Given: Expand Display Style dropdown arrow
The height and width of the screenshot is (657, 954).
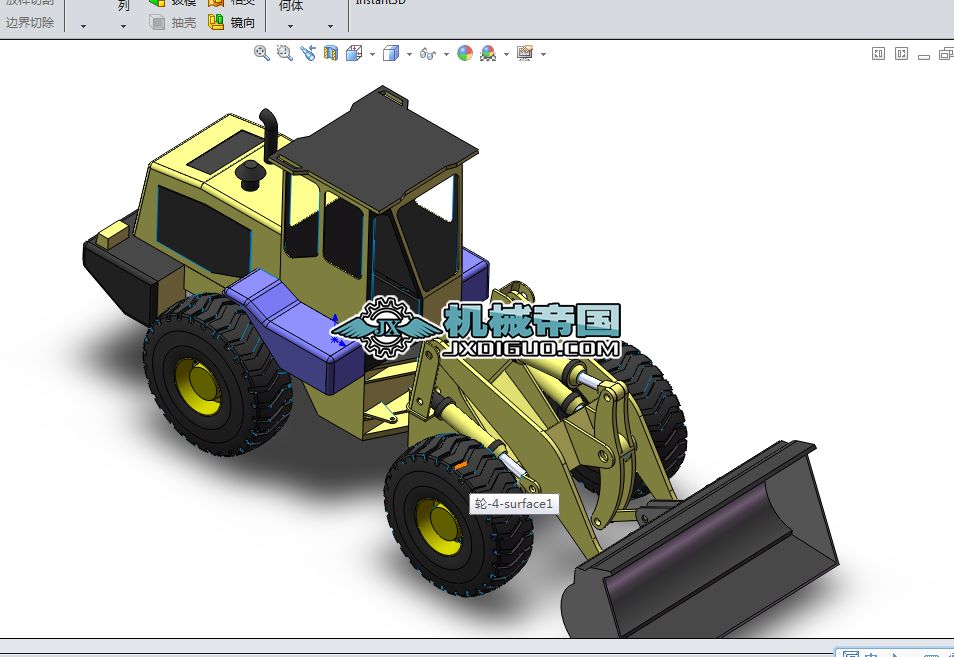Looking at the screenshot, I should pos(409,54).
